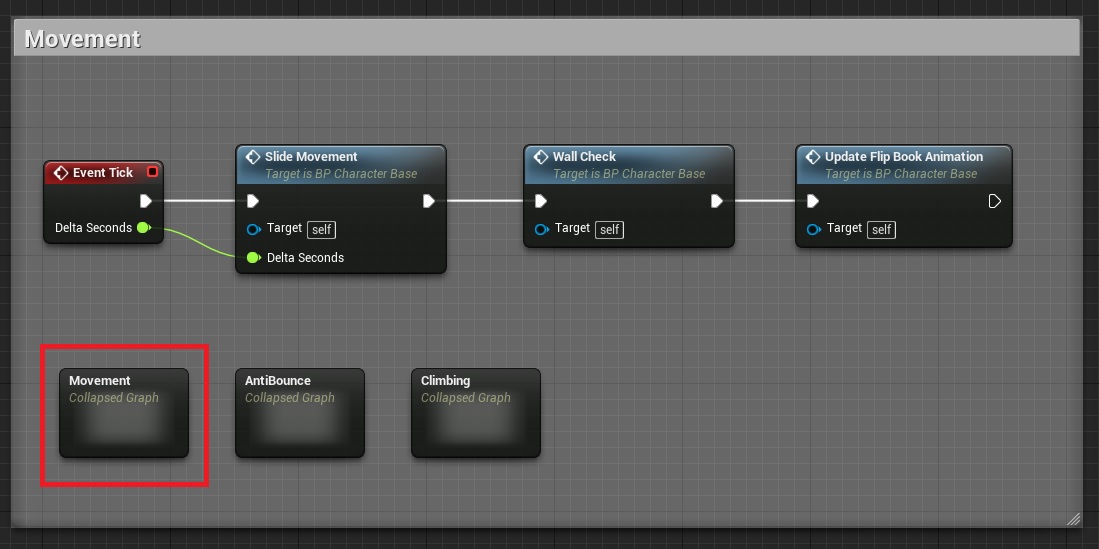Click the green Delta Seconds output pin on Event Tick
This screenshot has height=549, width=1099.
click(143, 228)
